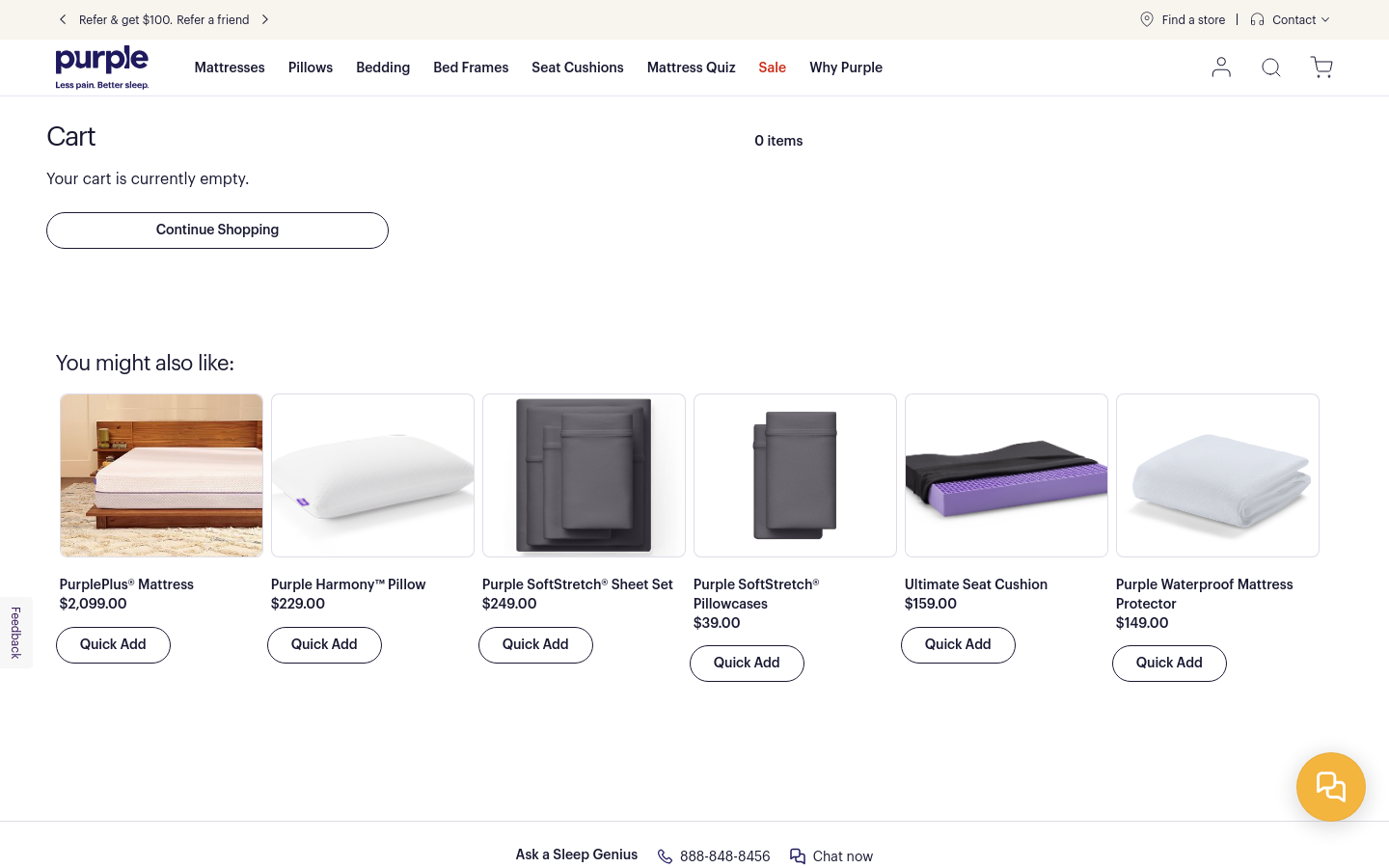Viewport: 1389px width, 868px height.
Task: Open the search magnifier icon
Action: [1271, 67]
